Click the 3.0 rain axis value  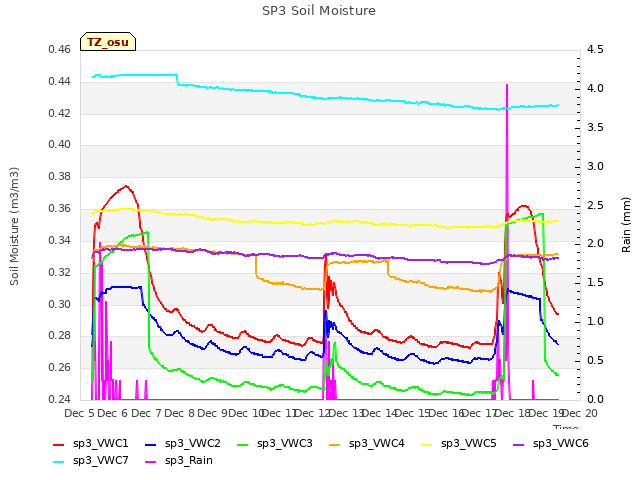pyautogui.click(x=595, y=166)
